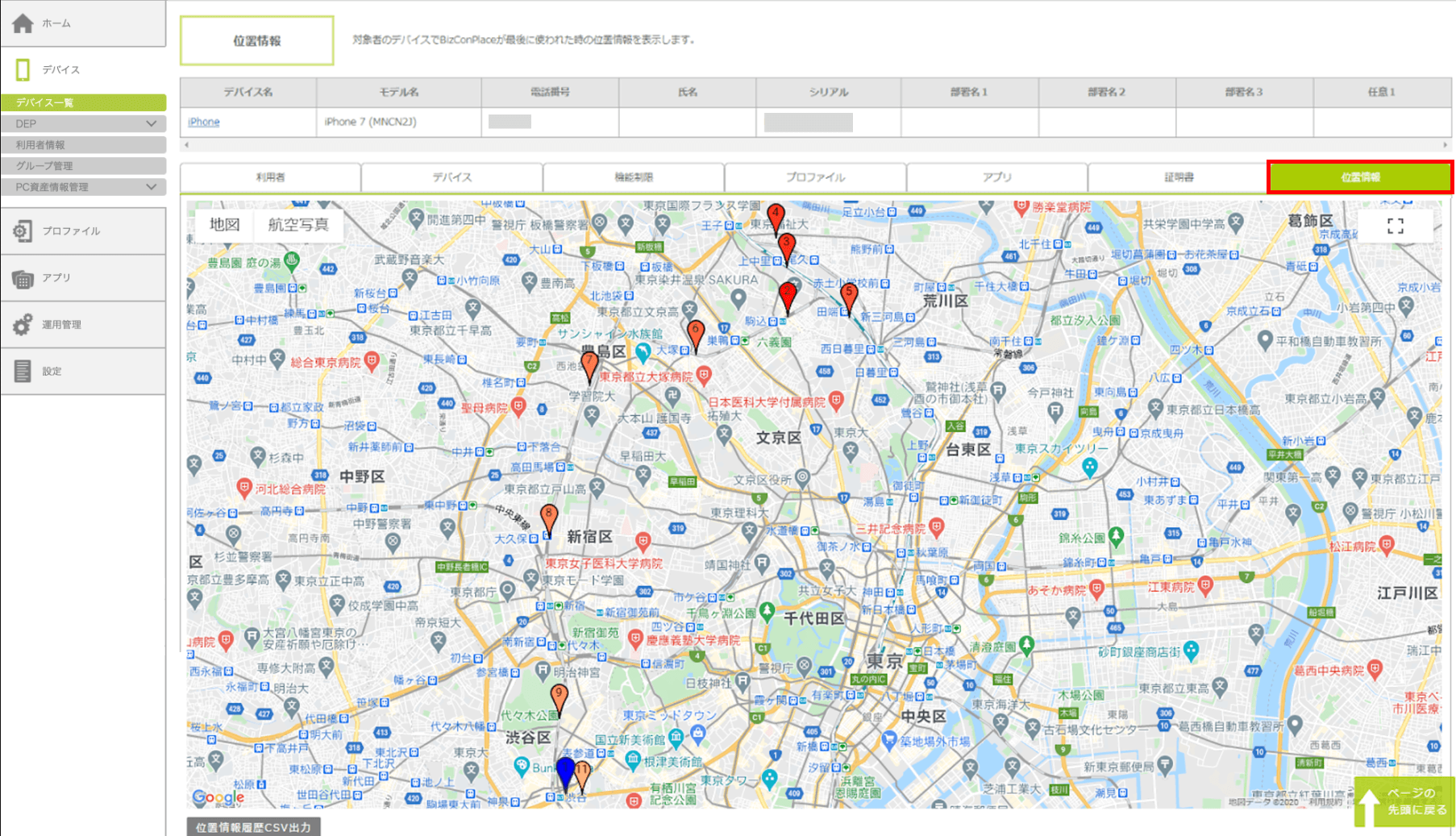Click the 位置情報 heading box
The image size is (1456, 836).
pyautogui.click(x=257, y=40)
